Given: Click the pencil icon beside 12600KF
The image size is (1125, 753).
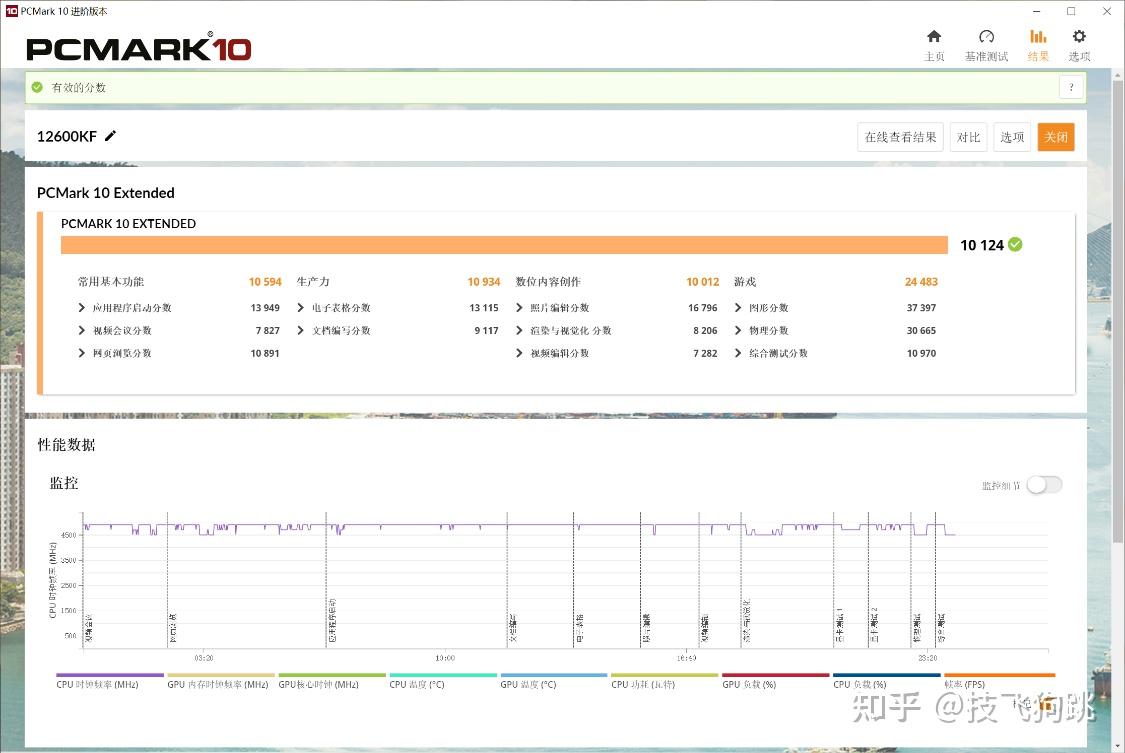Looking at the screenshot, I should (x=110, y=136).
